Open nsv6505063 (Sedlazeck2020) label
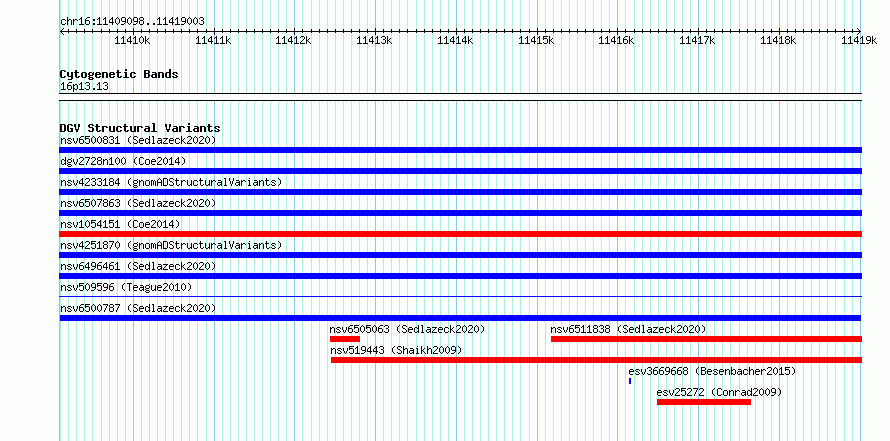 pos(408,329)
